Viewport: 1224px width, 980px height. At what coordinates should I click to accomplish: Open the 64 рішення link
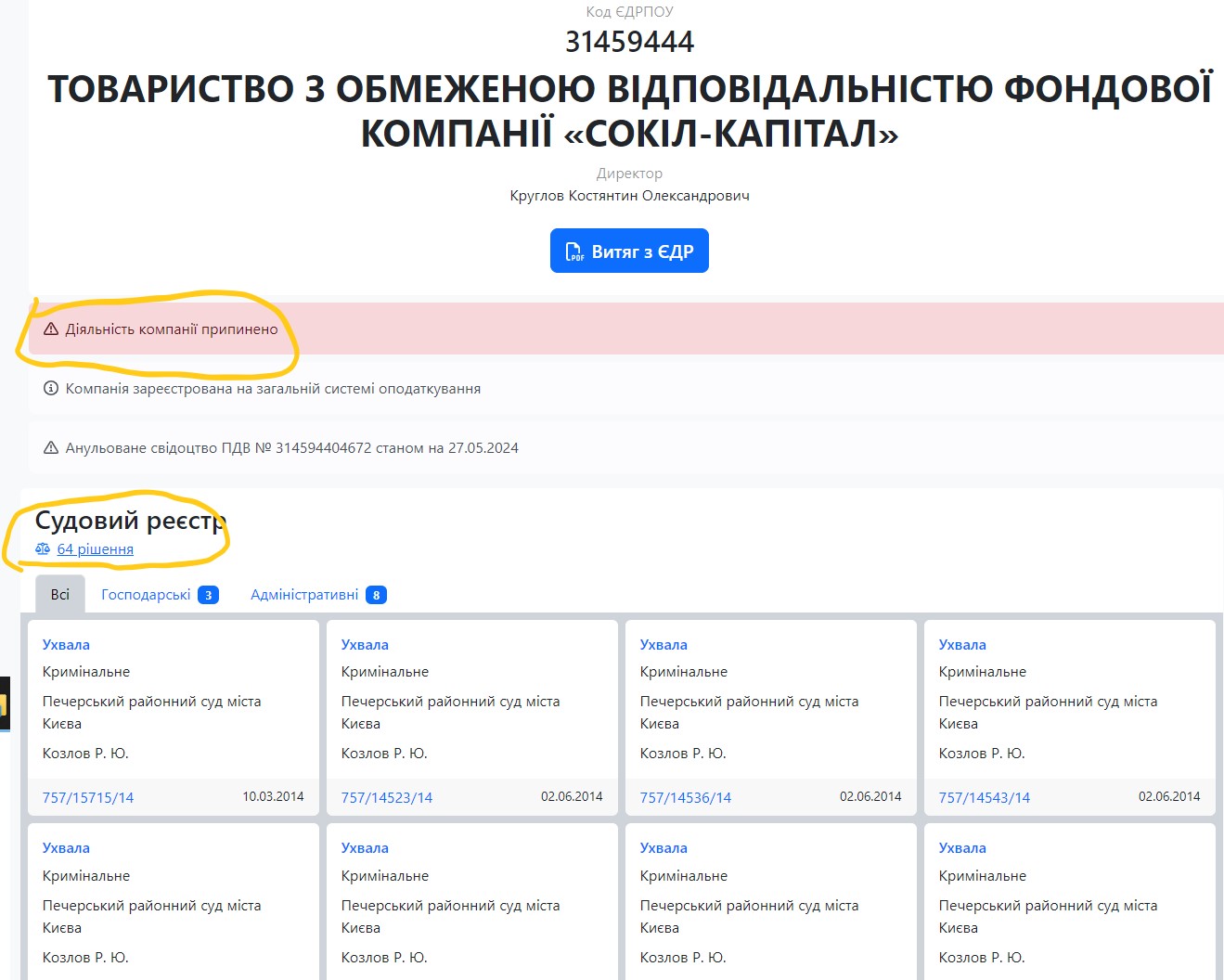pos(95,549)
